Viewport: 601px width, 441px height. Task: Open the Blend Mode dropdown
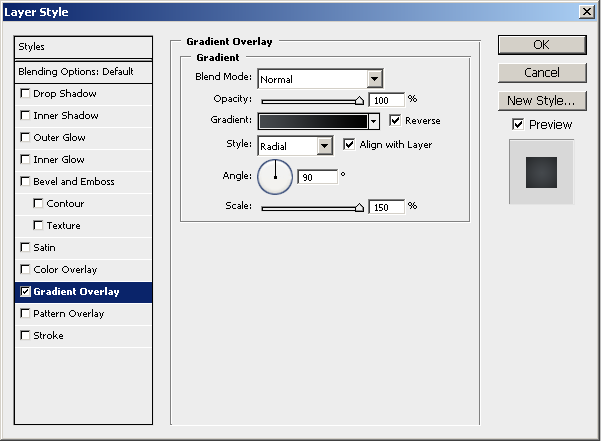pos(375,79)
